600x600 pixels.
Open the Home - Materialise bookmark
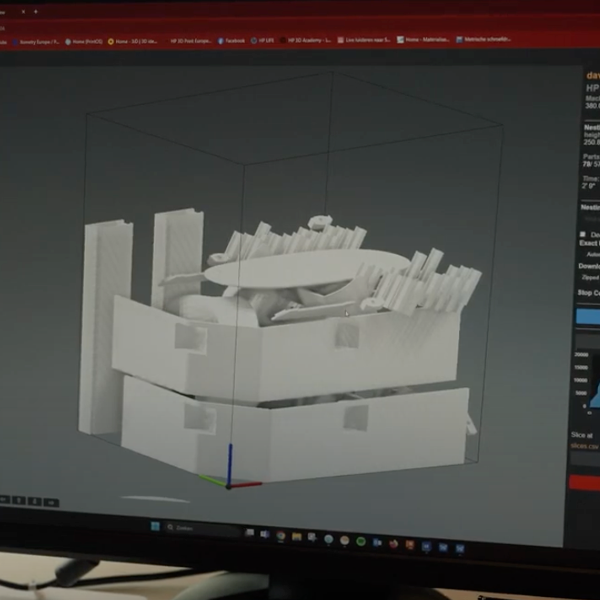[423, 39]
